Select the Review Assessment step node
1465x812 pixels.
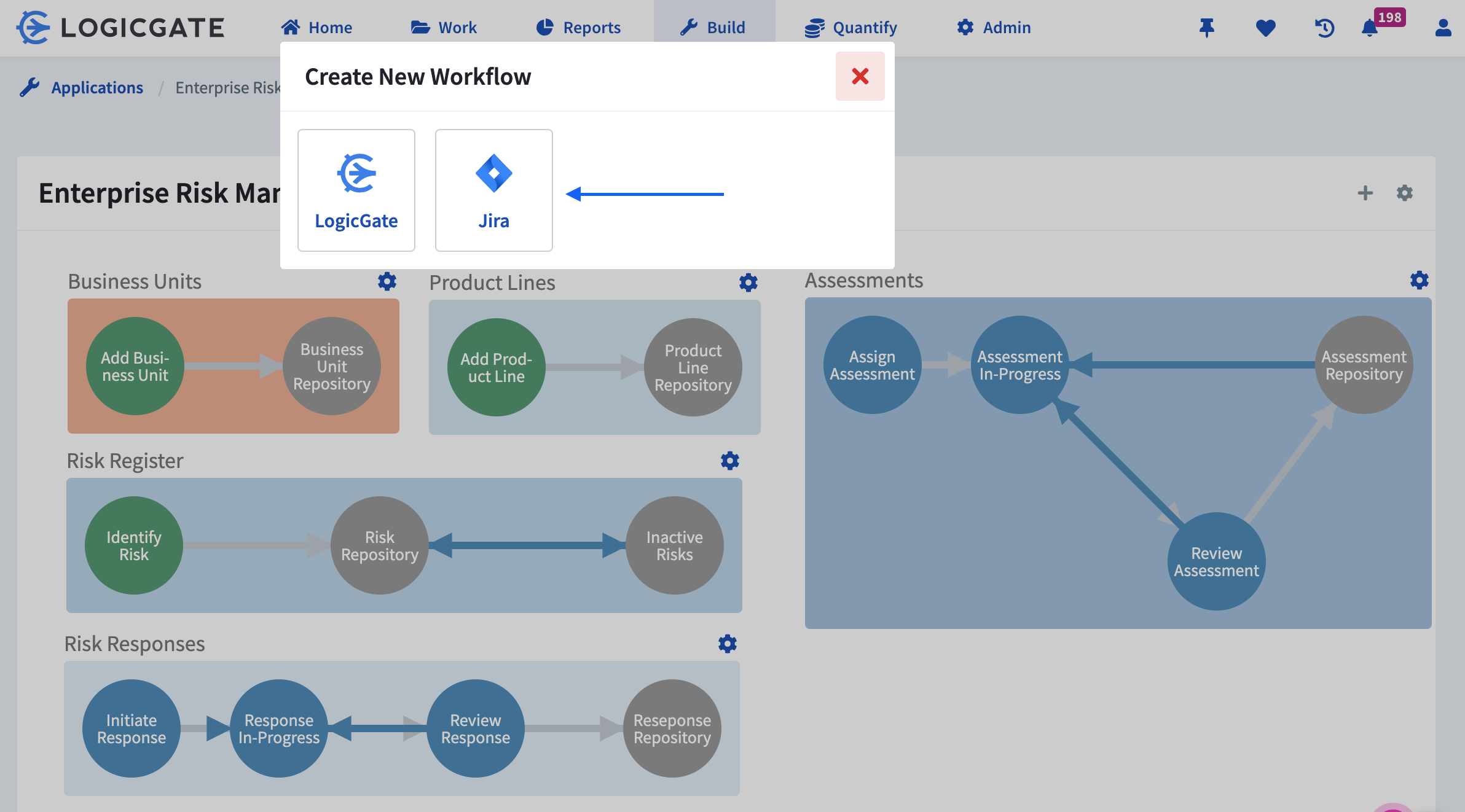click(x=1216, y=561)
